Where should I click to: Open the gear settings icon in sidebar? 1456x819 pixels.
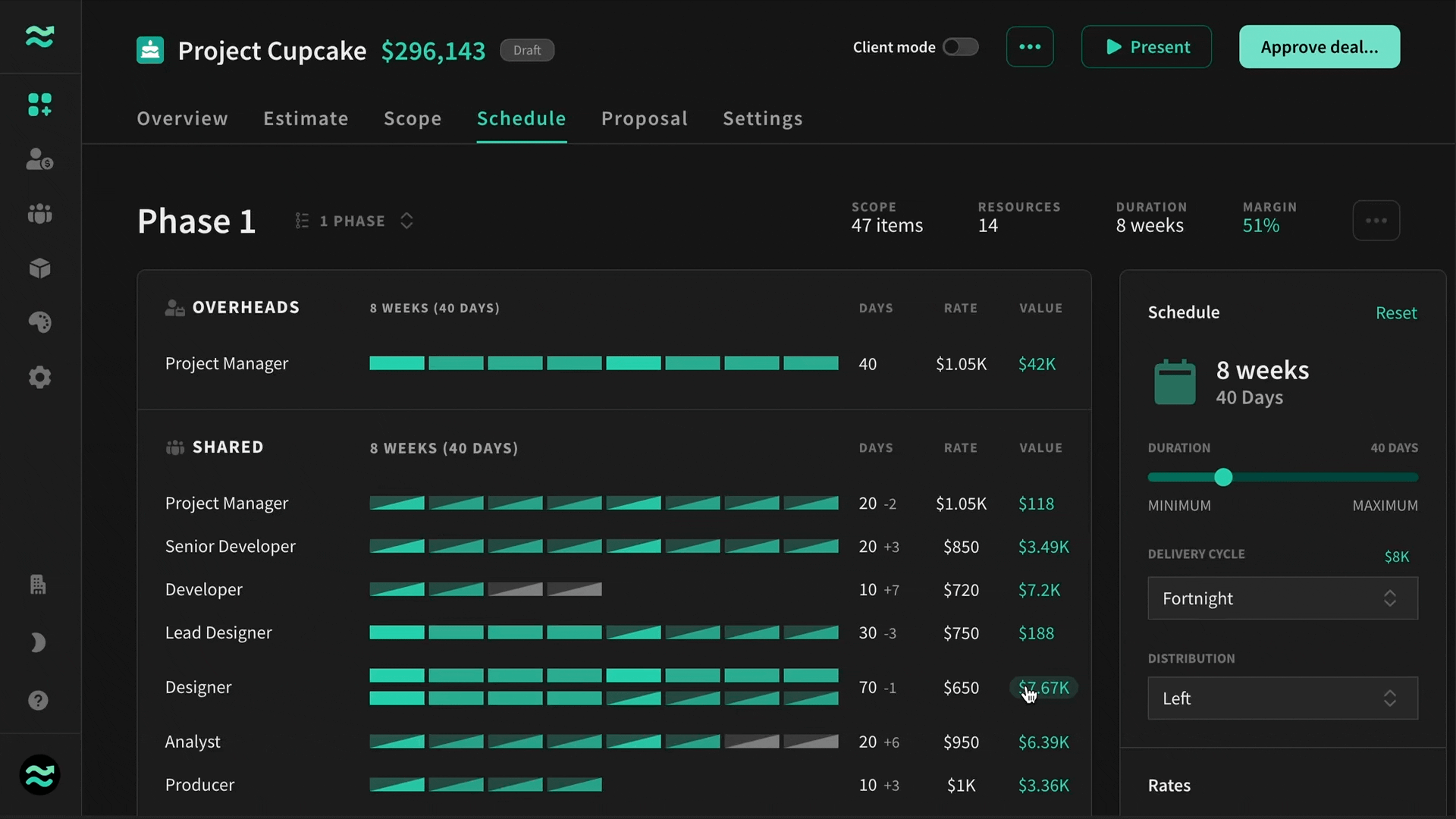[x=39, y=377]
